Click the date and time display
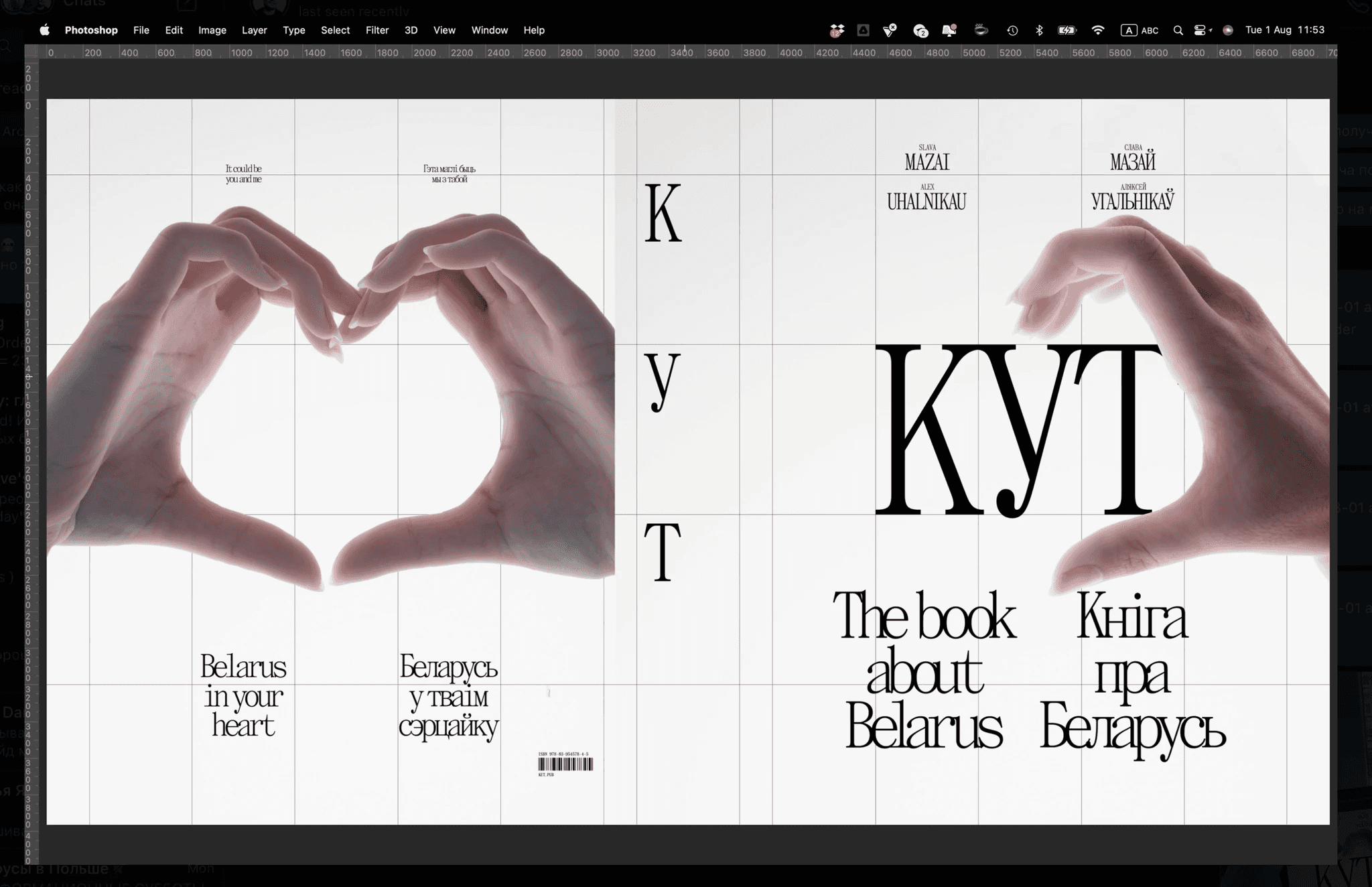Image resolution: width=1372 pixels, height=887 pixels. tap(1284, 30)
